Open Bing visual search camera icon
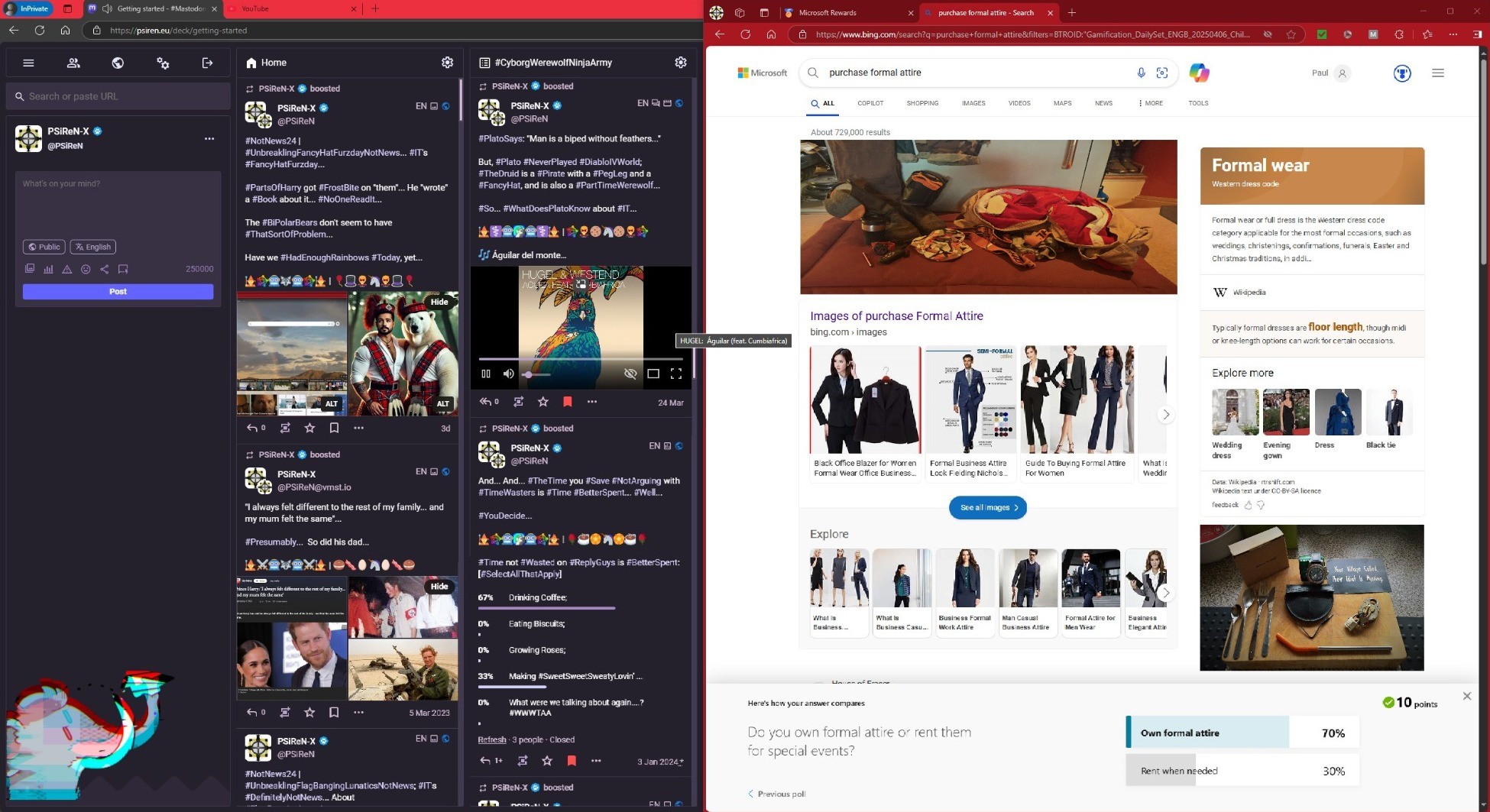Image resolution: width=1490 pixels, height=812 pixels. coord(1162,73)
